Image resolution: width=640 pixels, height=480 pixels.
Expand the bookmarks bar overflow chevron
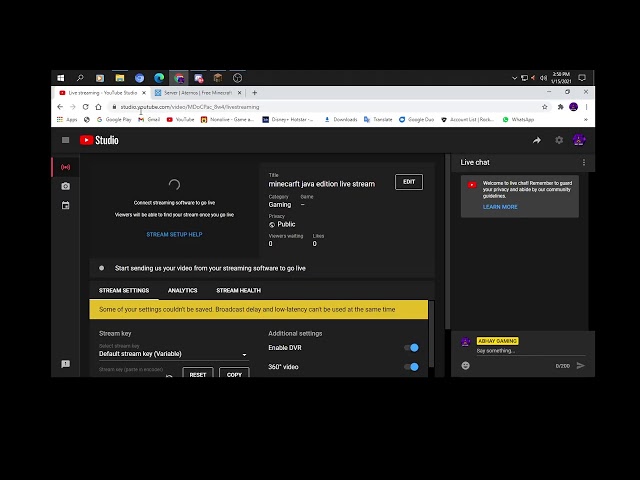[x=586, y=120]
